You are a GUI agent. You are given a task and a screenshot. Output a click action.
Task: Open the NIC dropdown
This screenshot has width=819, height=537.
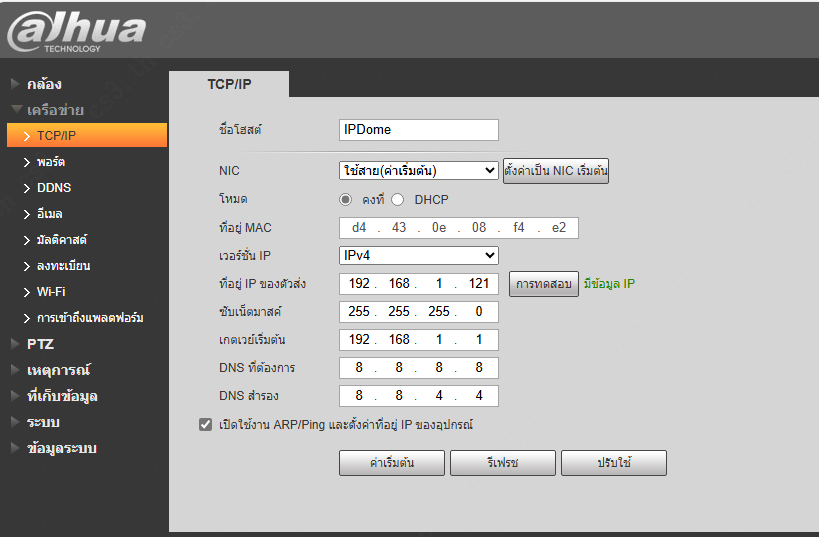coord(418,170)
